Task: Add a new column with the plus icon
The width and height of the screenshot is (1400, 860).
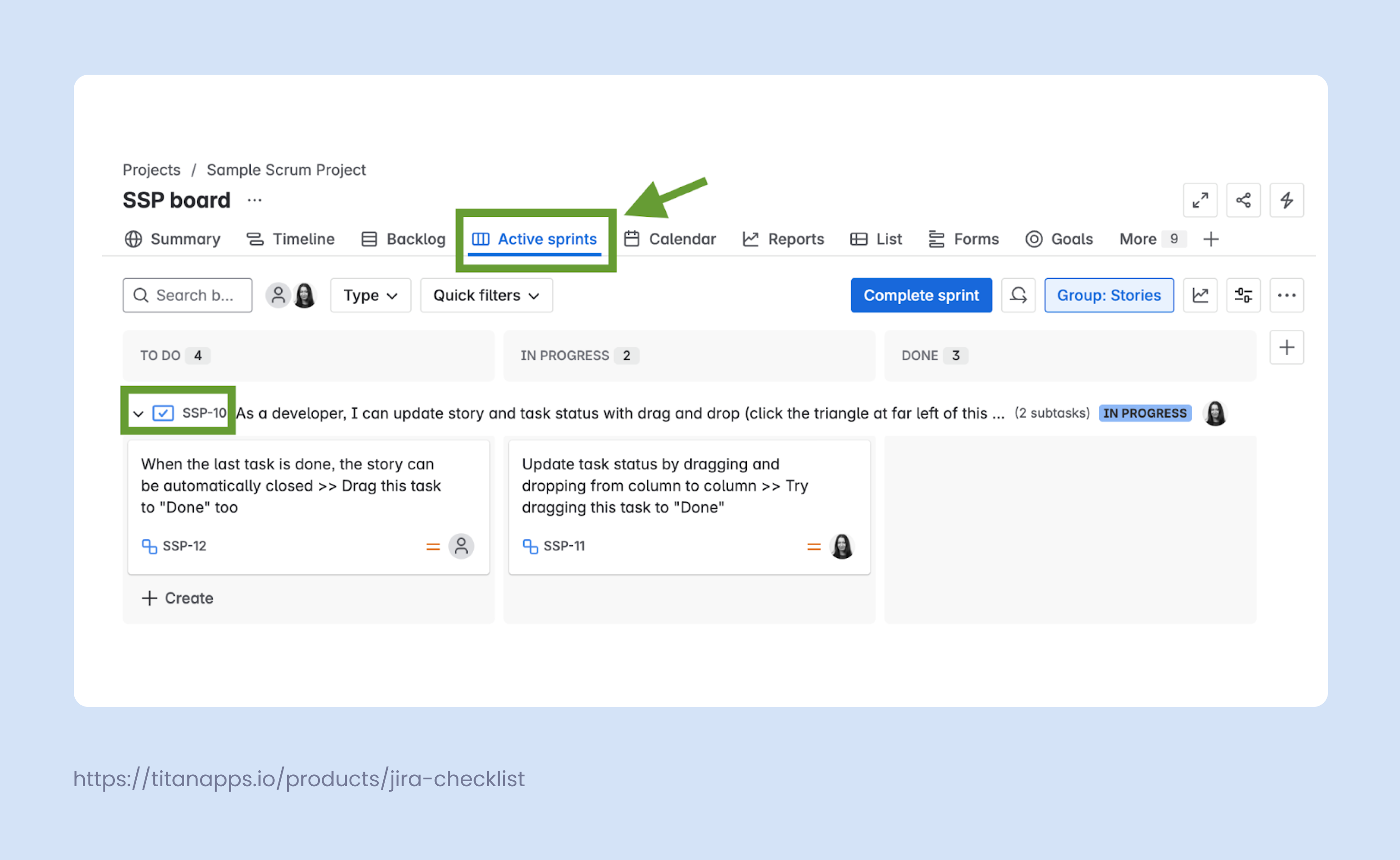Action: (x=1287, y=347)
